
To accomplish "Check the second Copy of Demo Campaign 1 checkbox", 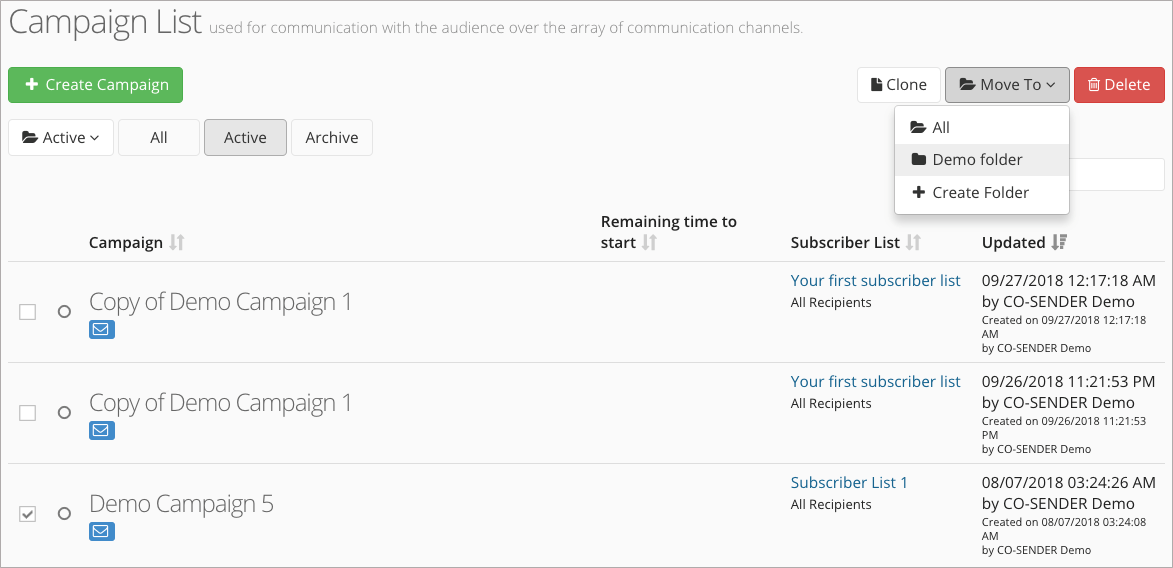I will pos(28,413).
